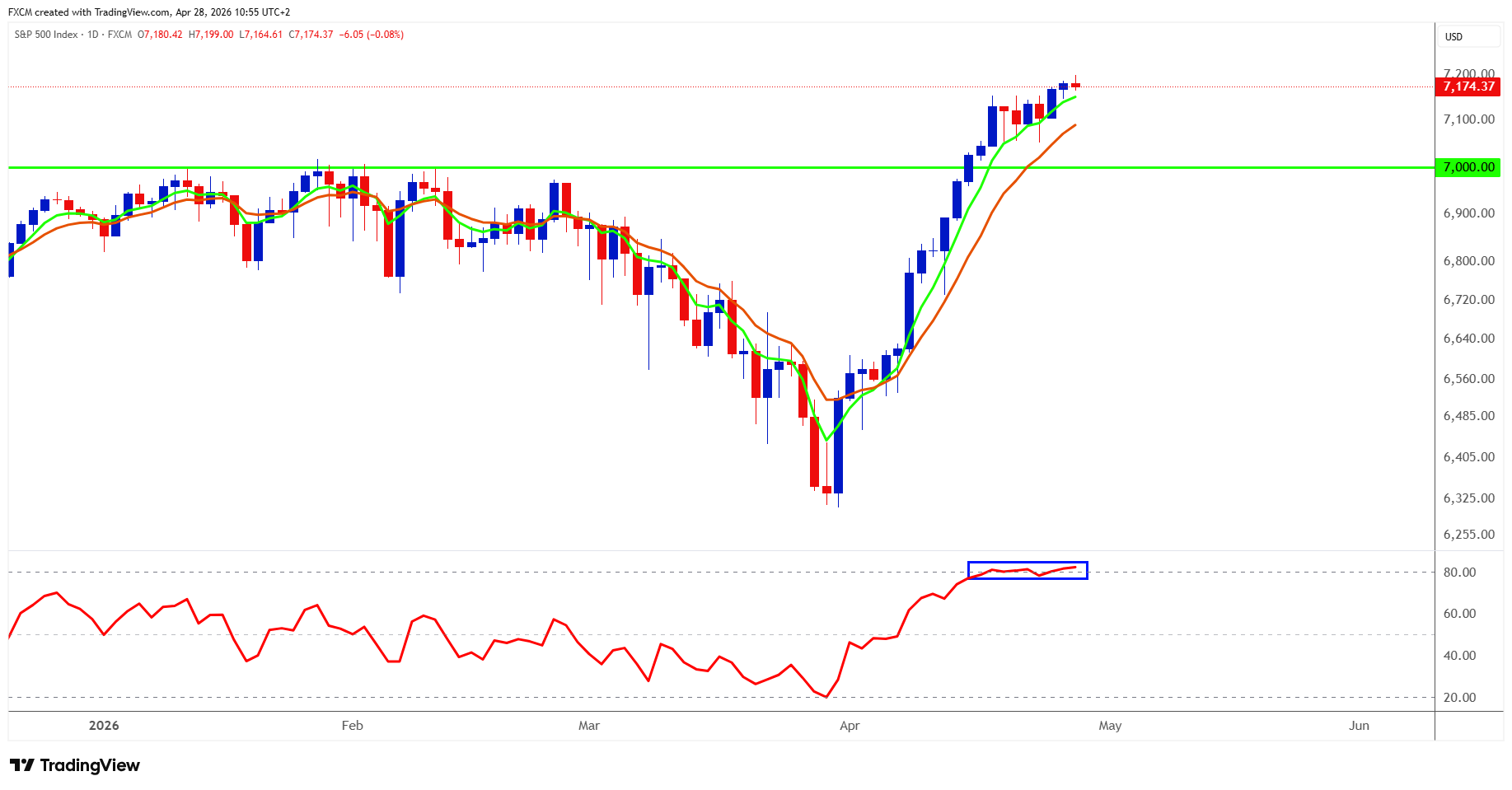The height and width of the screenshot is (790, 1512).
Task: Click the 6,900.00 price axis label
Action: tap(1468, 213)
